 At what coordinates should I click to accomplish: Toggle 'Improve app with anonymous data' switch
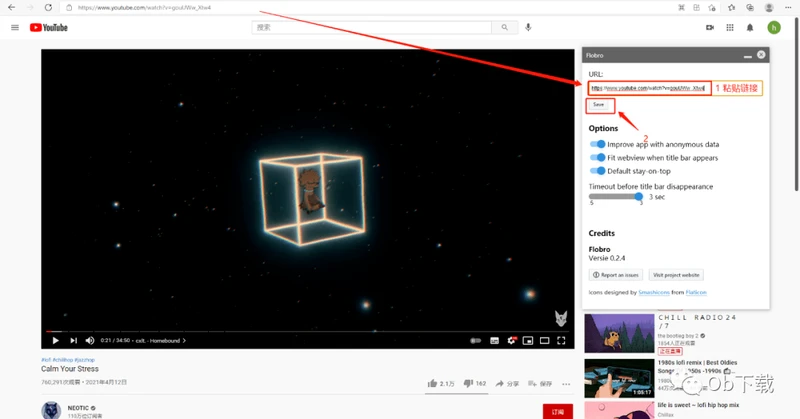[597, 144]
